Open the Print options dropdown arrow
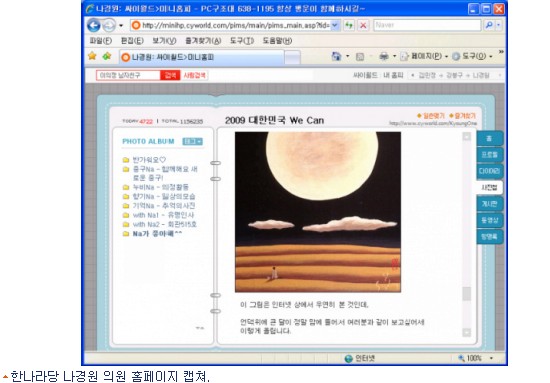Viewport: 550px width, 383px height. click(394, 56)
